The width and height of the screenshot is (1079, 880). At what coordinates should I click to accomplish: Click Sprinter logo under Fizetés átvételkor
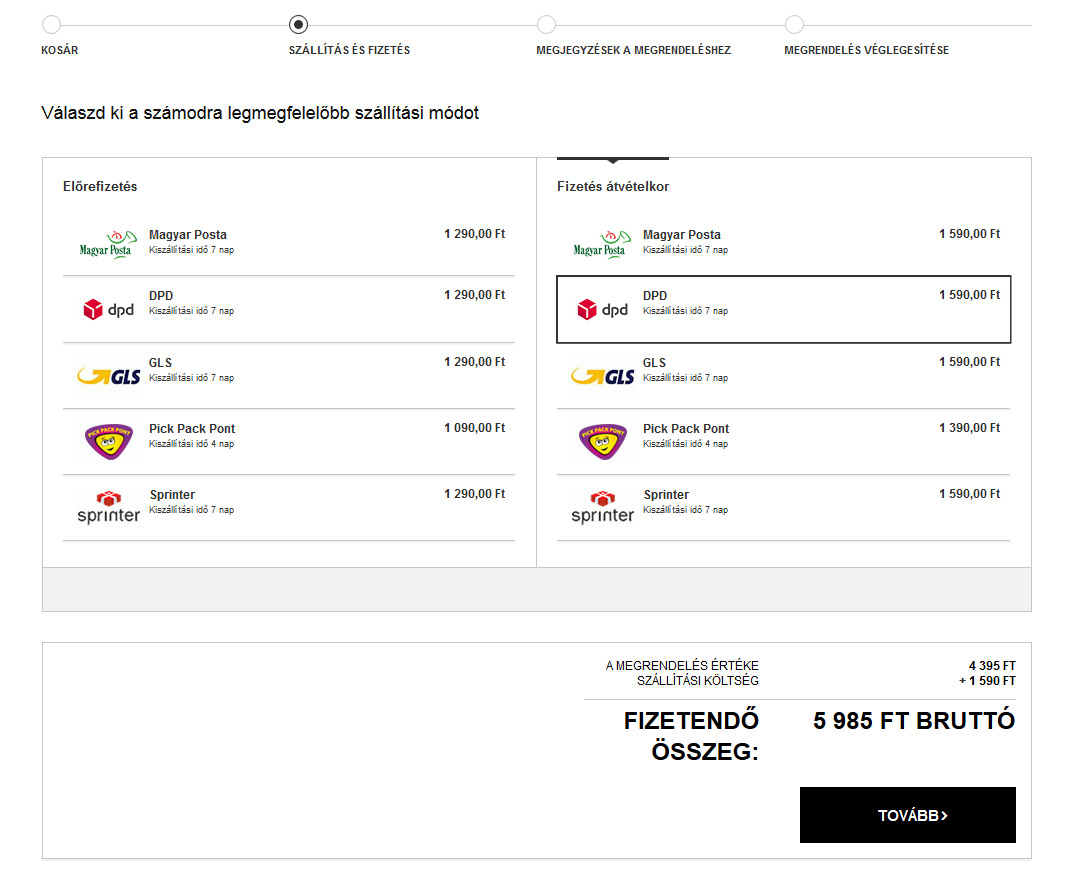tap(602, 507)
